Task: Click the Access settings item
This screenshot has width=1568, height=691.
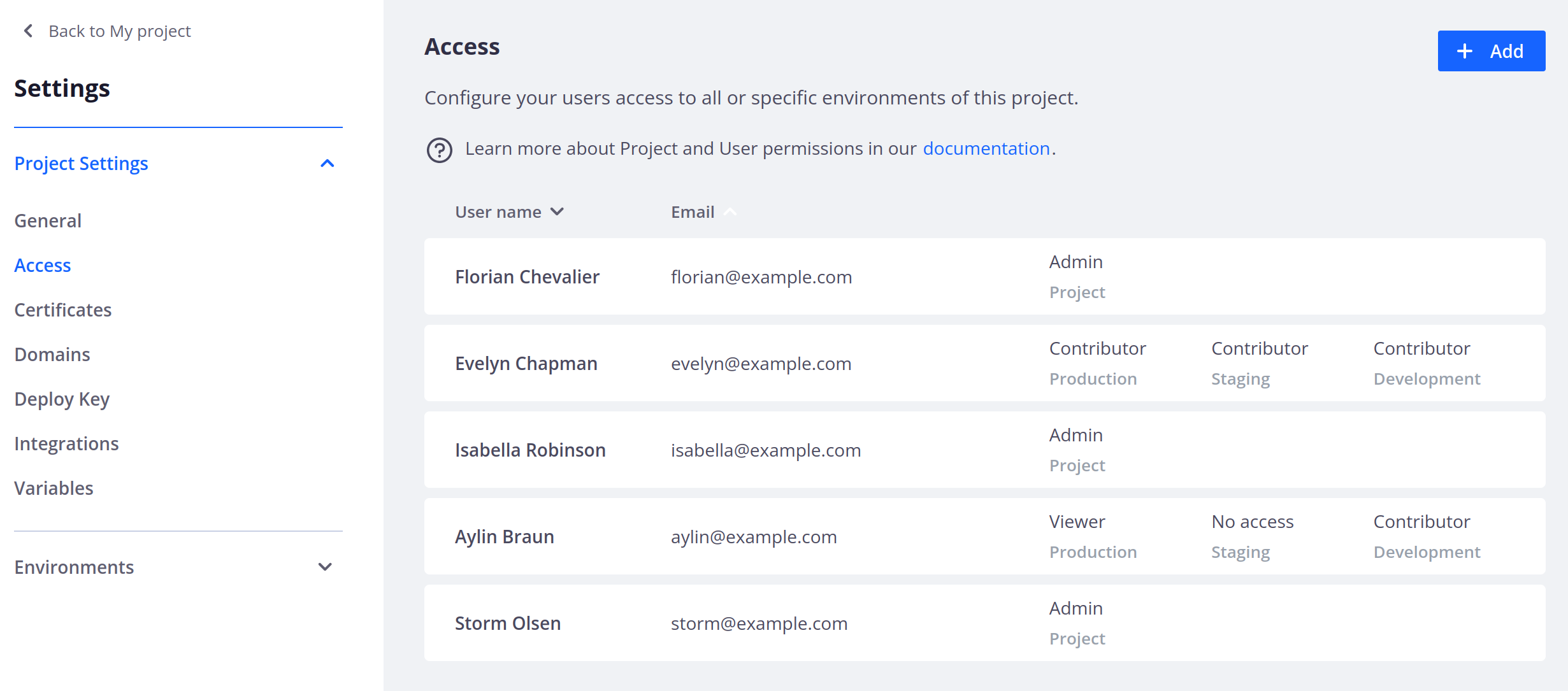Action: (x=43, y=265)
